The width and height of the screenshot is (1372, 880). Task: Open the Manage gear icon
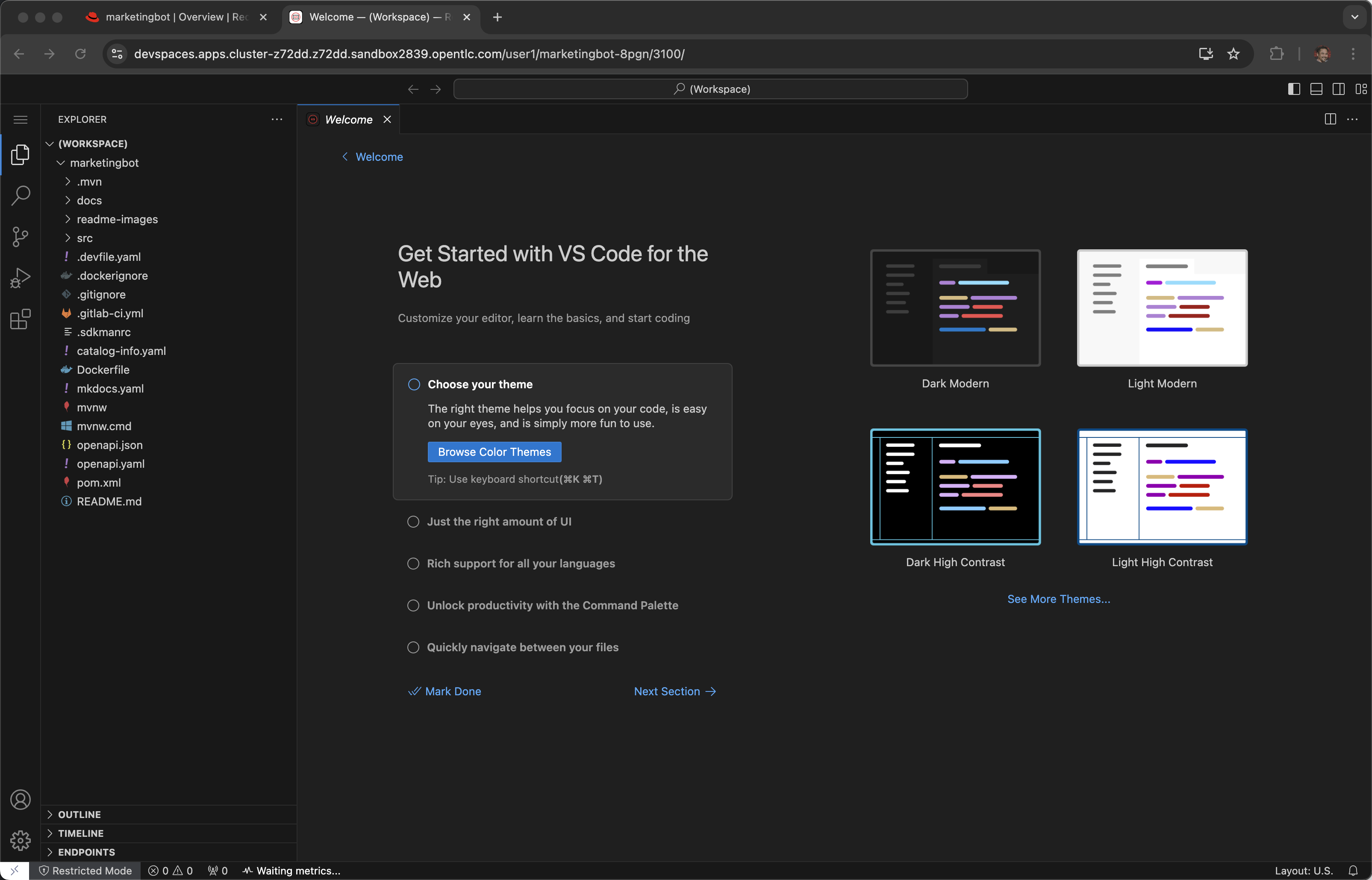coord(21,840)
